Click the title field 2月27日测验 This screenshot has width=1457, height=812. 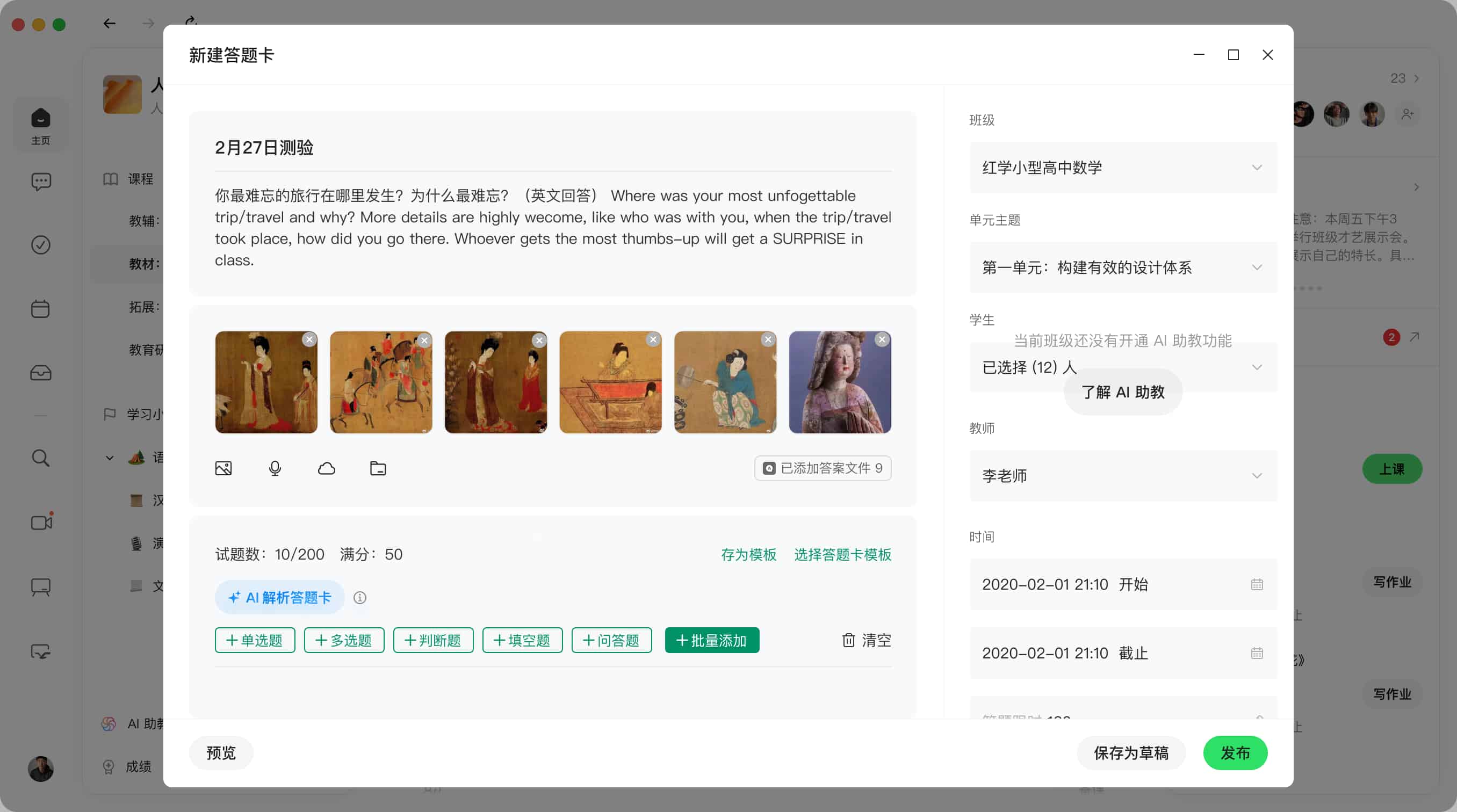click(x=553, y=148)
